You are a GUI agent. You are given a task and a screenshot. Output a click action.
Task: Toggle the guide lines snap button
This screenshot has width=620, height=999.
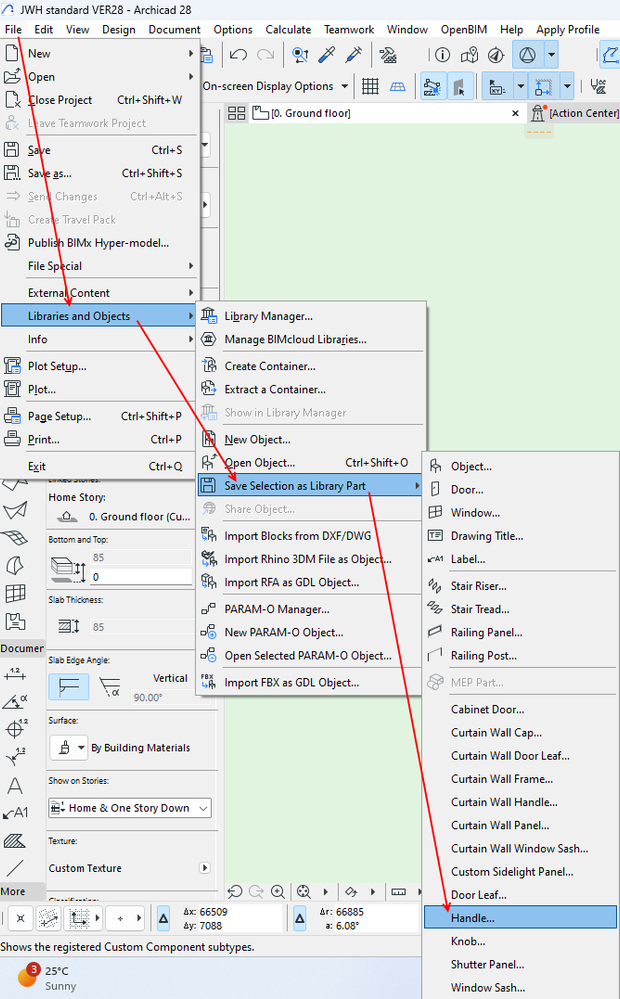point(48,918)
